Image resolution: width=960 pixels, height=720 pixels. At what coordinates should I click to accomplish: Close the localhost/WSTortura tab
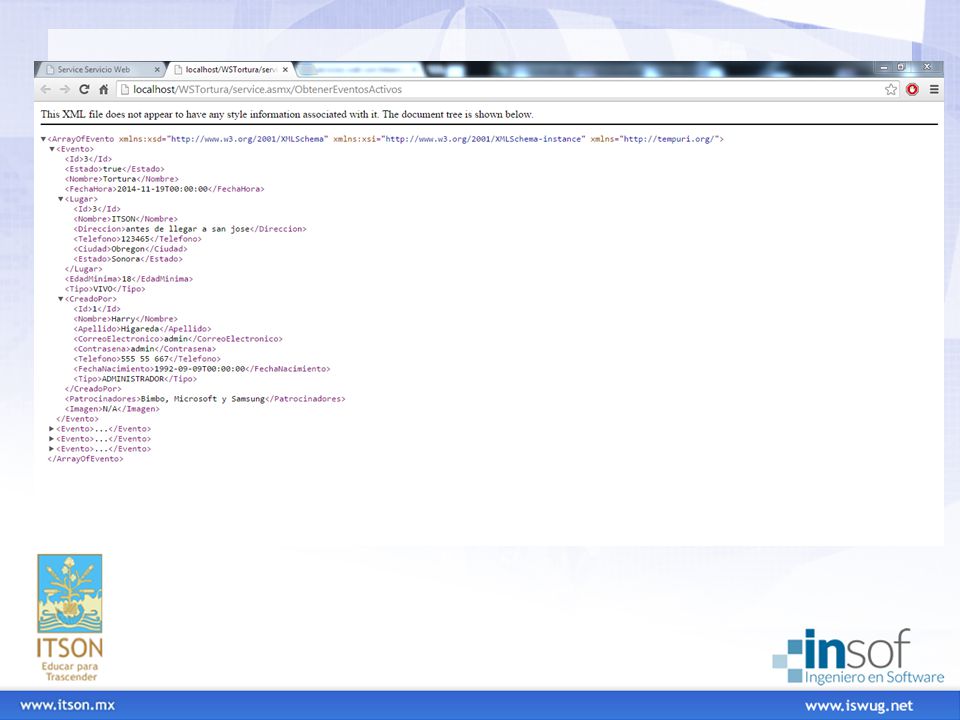[285, 70]
